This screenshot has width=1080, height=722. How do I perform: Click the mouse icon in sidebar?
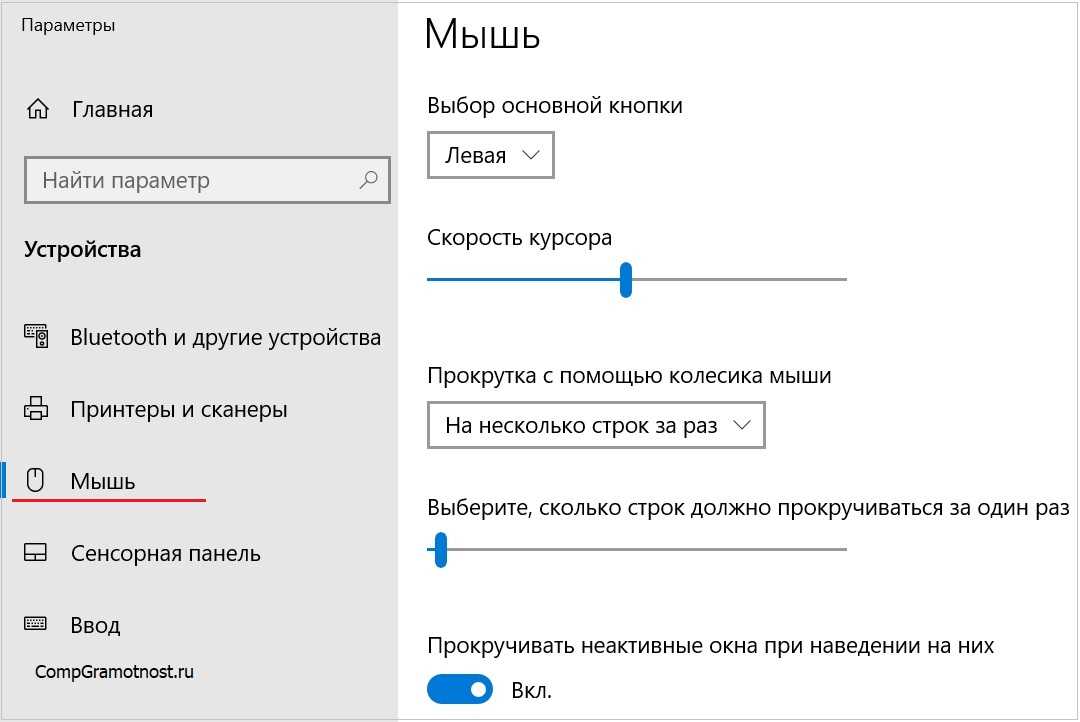36,481
